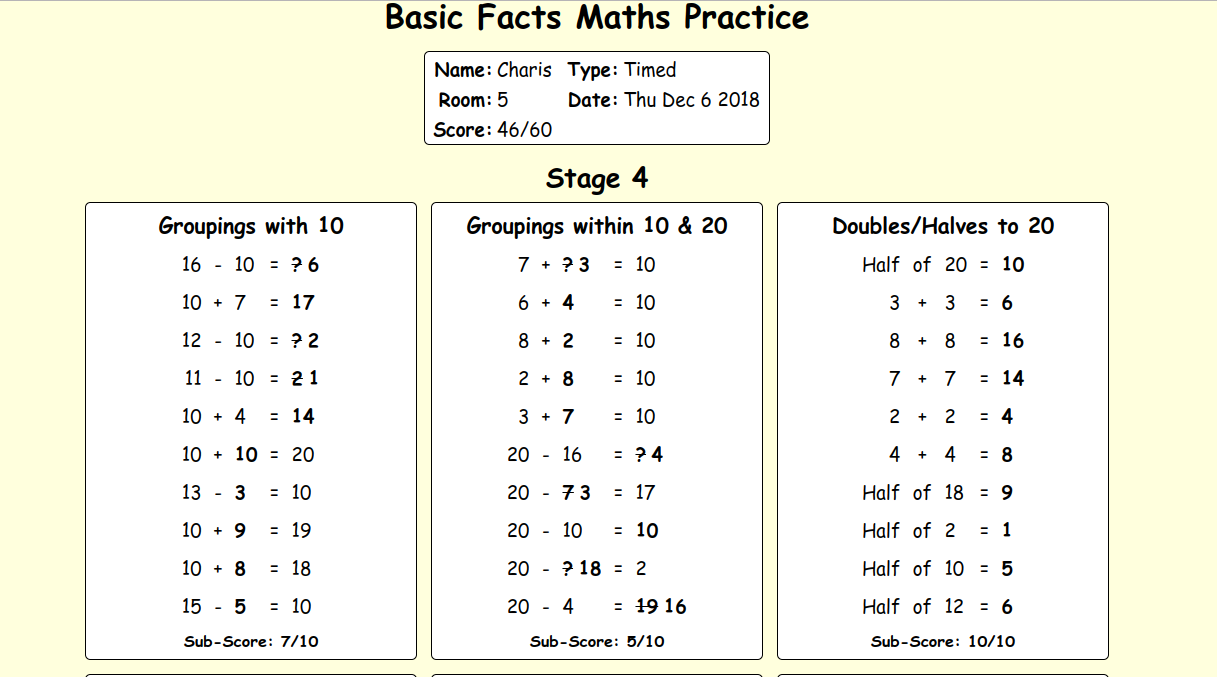The height and width of the screenshot is (677, 1217).
Task: Select the Stage 4 heading
Action: pyautogui.click(x=597, y=179)
